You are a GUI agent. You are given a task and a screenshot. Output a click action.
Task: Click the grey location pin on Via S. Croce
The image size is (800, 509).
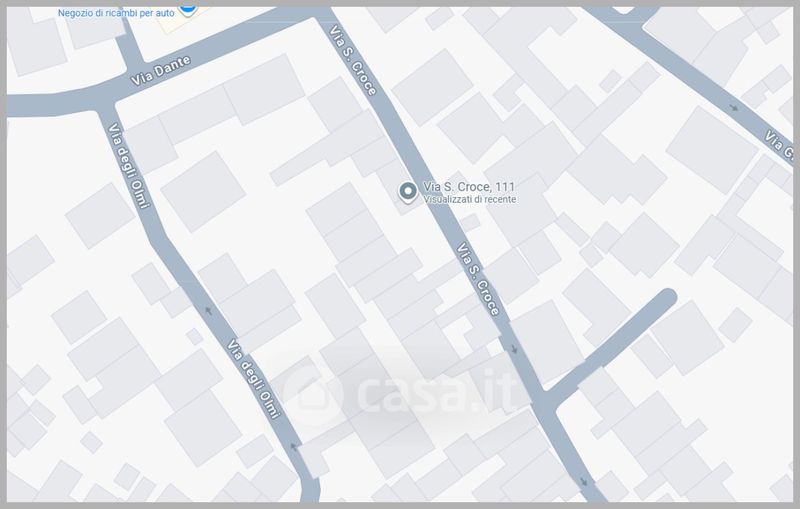pos(407,191)
